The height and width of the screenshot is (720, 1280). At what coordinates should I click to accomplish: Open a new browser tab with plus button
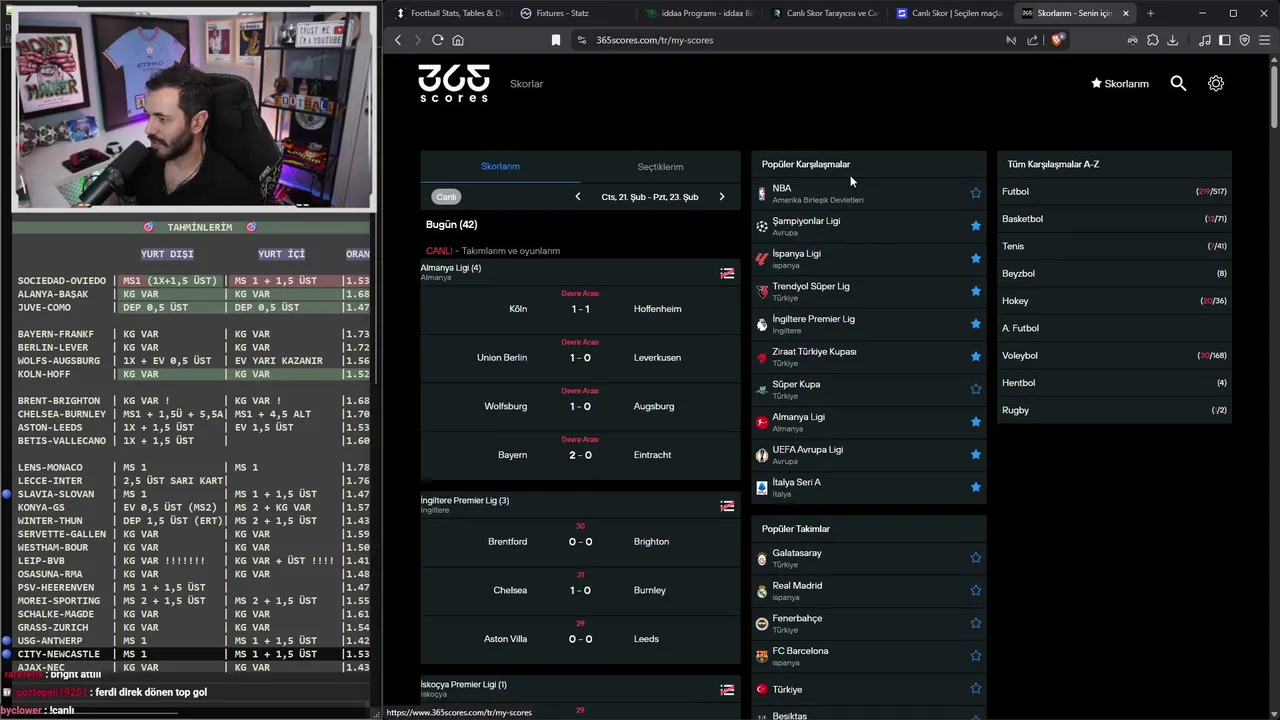click(x=1150, y=13)
